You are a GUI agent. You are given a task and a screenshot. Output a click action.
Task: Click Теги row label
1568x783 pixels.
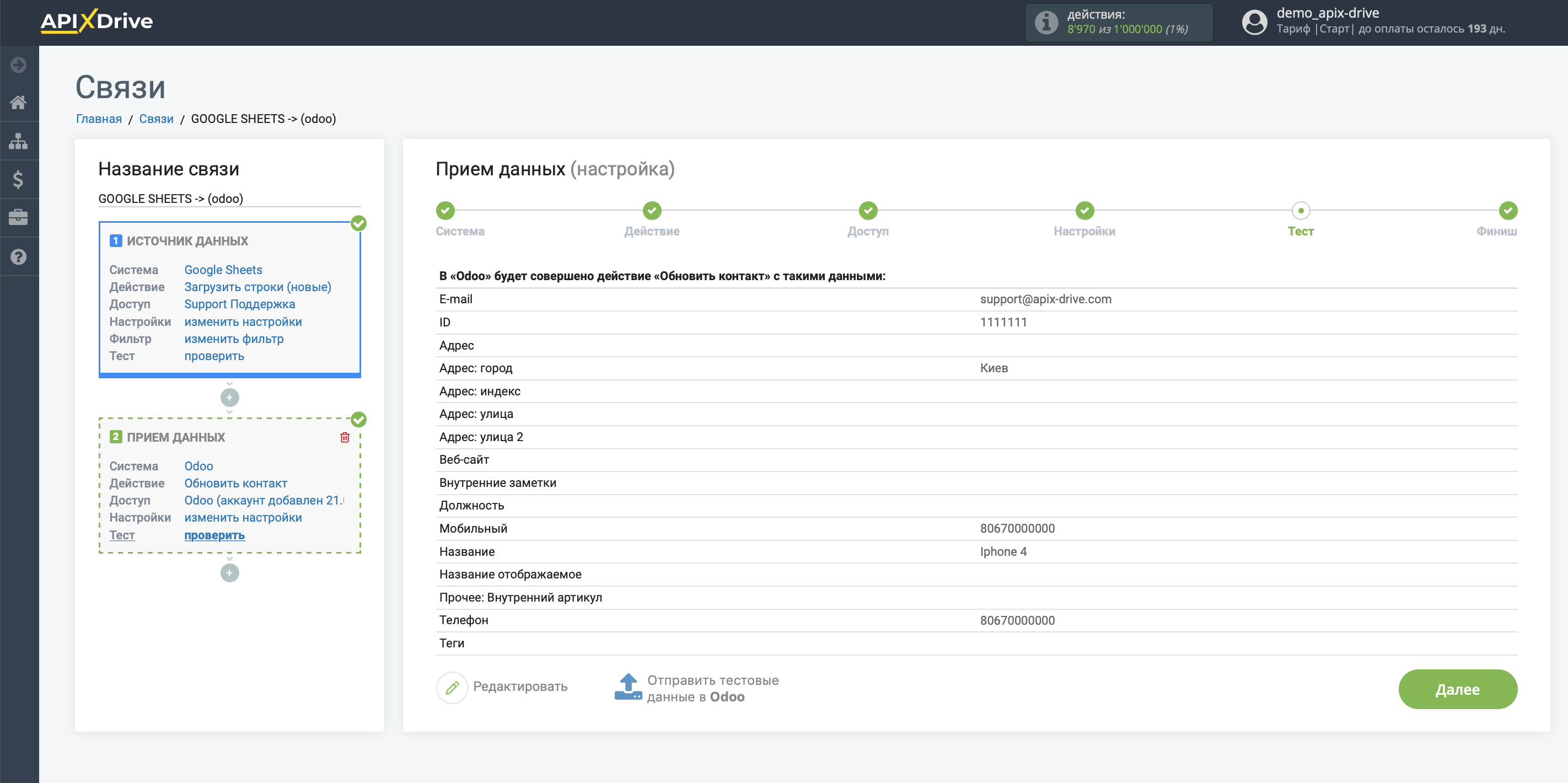tap(452, 643)
